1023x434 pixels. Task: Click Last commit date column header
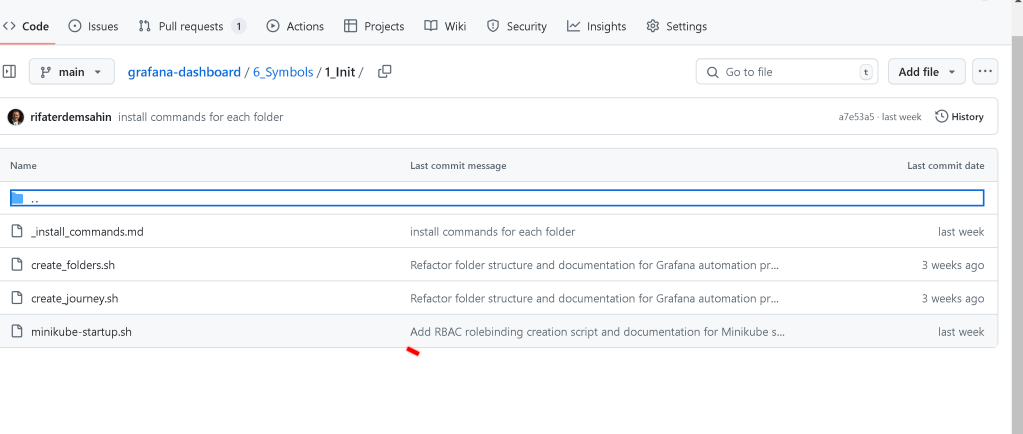[945, 166]
